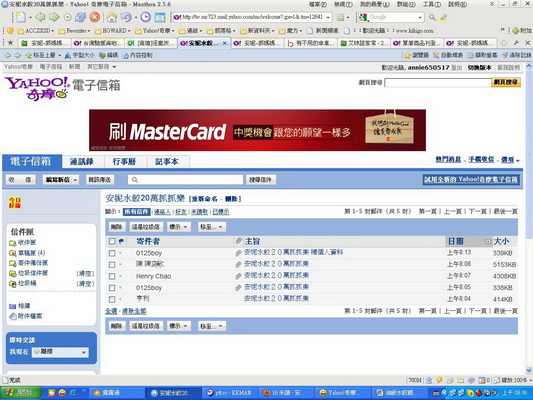This screenshot has width=533, height=400.
Task: Click the search mail button
Action: pos(260,180)
